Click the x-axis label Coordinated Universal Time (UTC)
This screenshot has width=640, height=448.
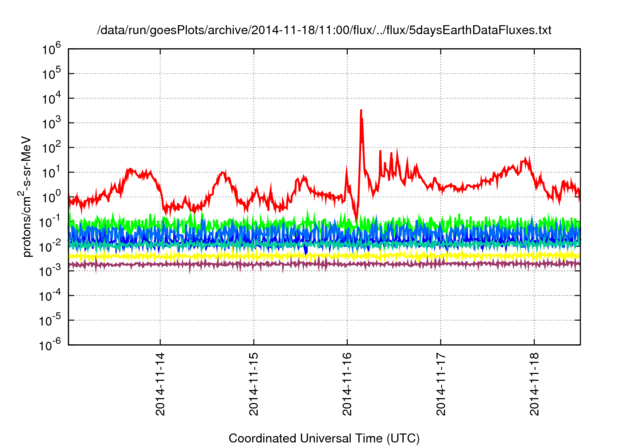[324, 438]
